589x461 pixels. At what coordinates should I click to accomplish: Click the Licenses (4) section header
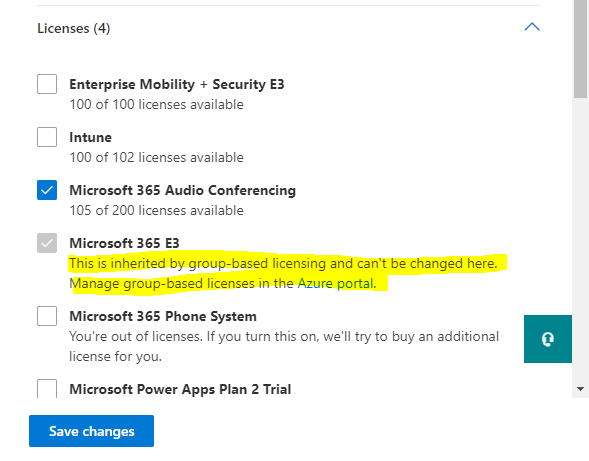(74, 28)
